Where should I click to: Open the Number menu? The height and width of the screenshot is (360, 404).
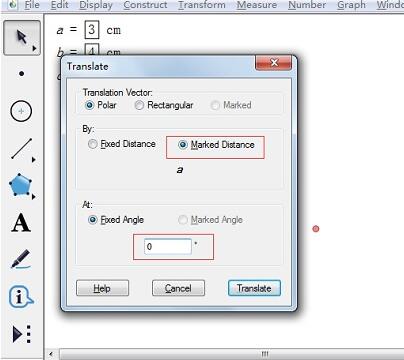click(x=307, y=5)
